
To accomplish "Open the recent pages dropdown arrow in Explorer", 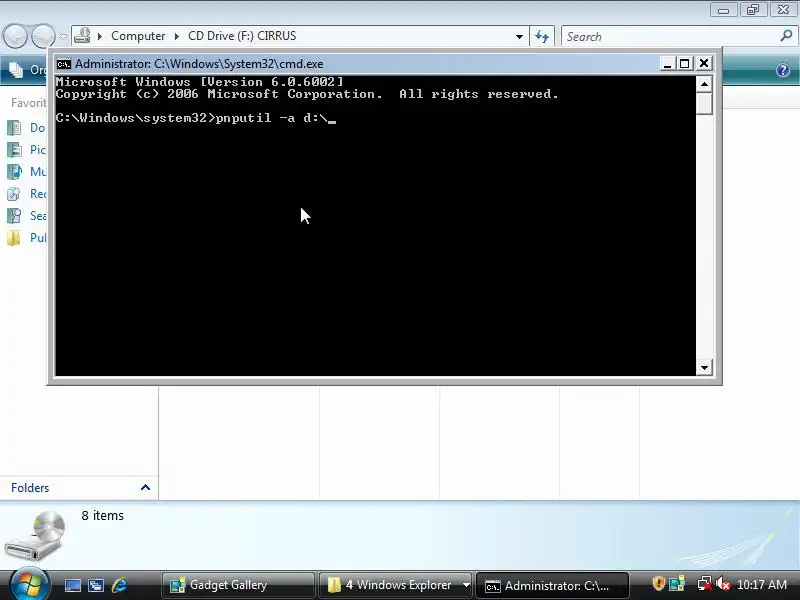I will click(63, 36).
